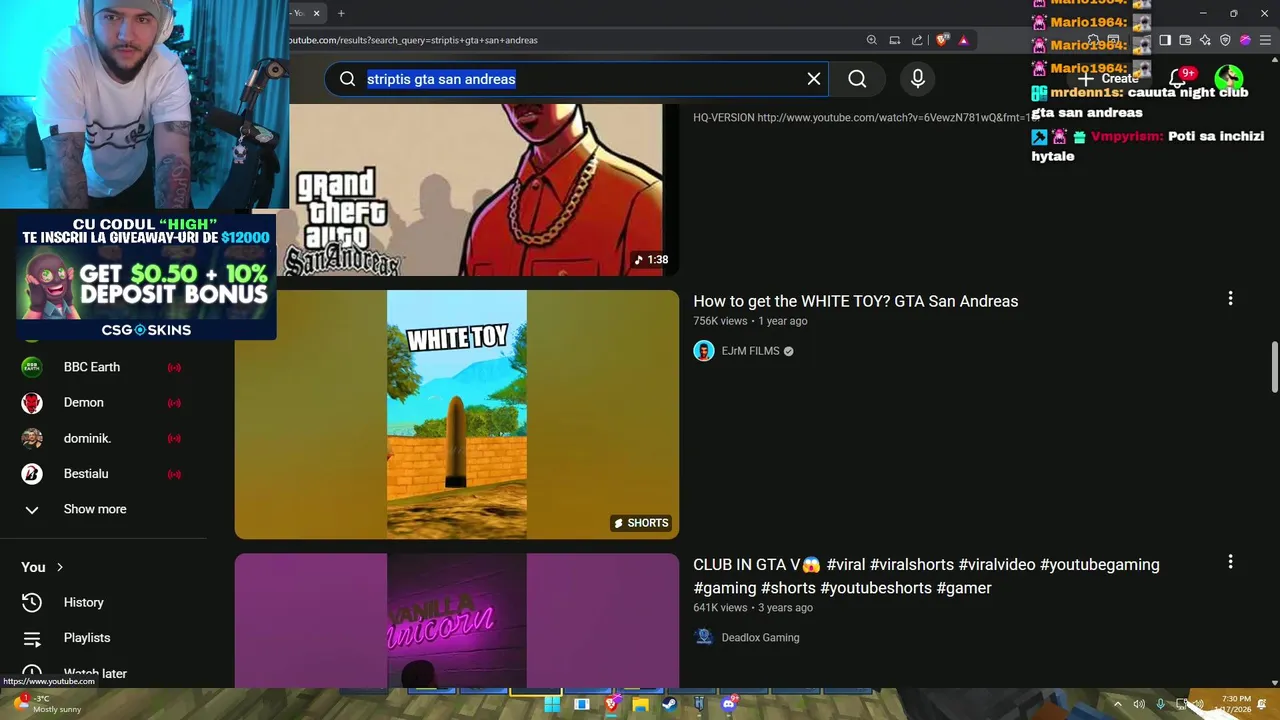
Task: Click the Bestialu channel avatar
Action: [x=32, y=473]
